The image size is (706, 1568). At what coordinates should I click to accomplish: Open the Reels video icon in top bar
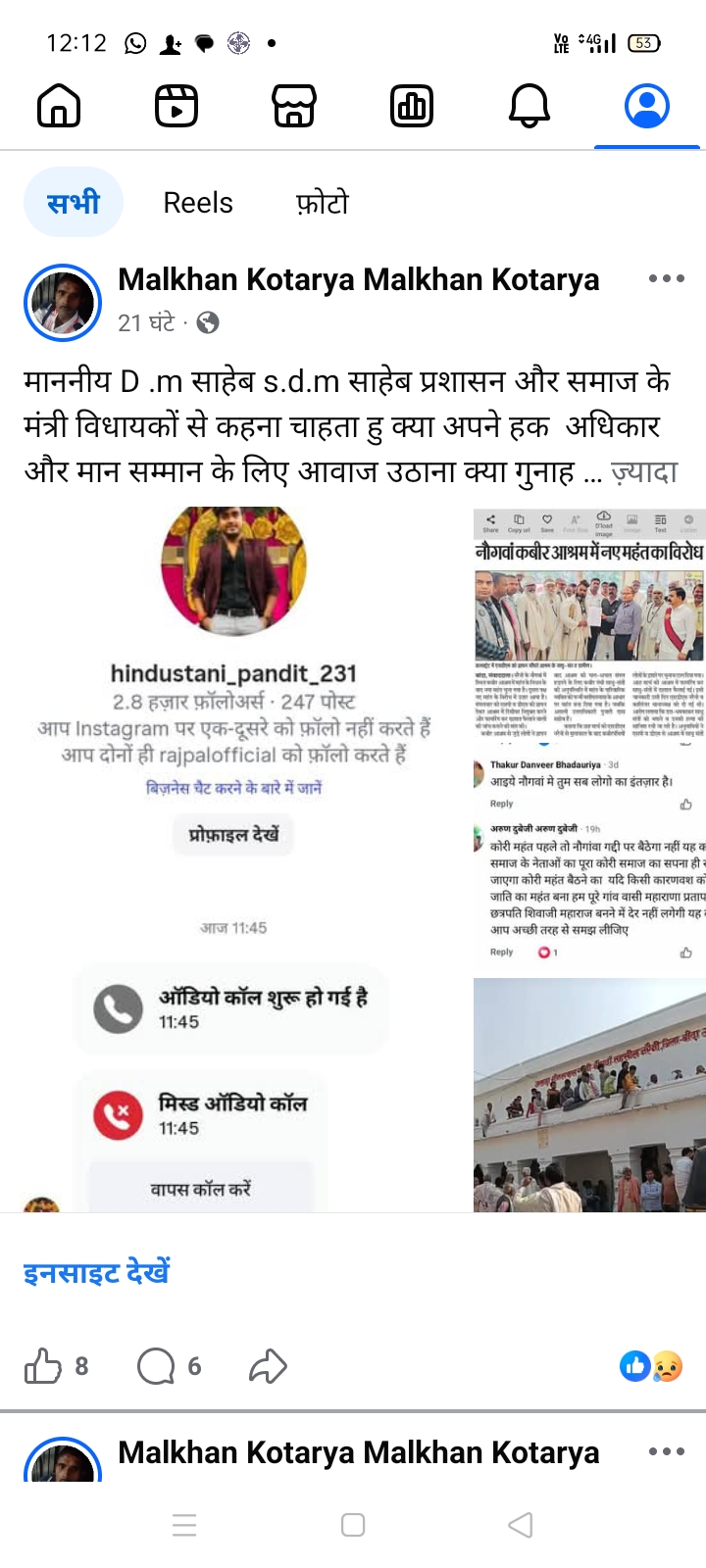176,106
